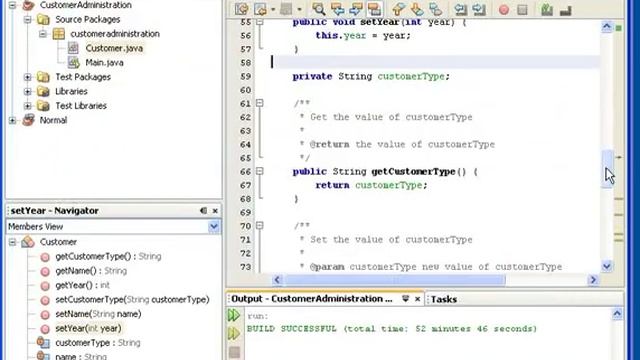The height and width of the screenshot is (360, 640).
Task: Click the Normal project icon
Action: coord(28,120)
